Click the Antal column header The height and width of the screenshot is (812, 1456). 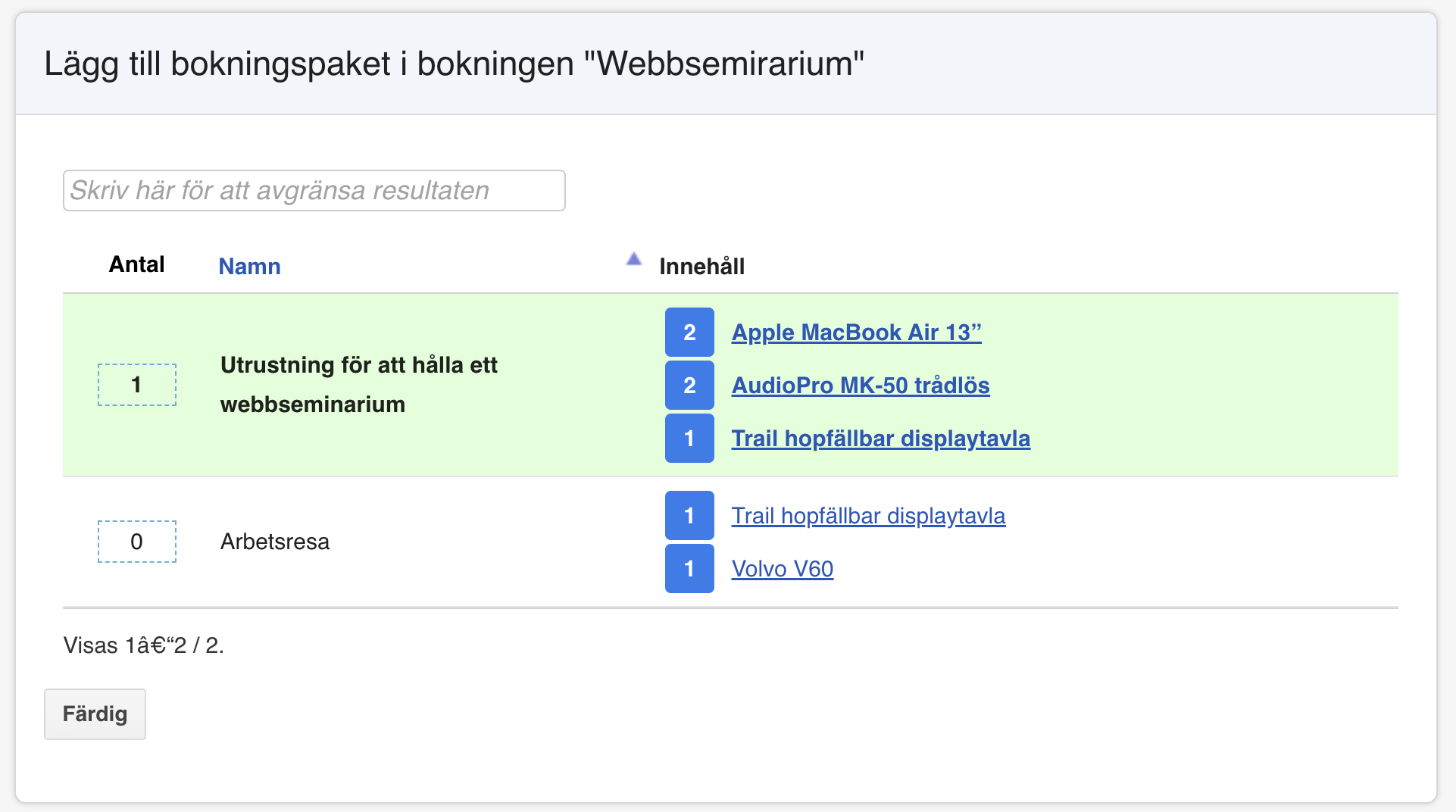click(x=136, y=264)
